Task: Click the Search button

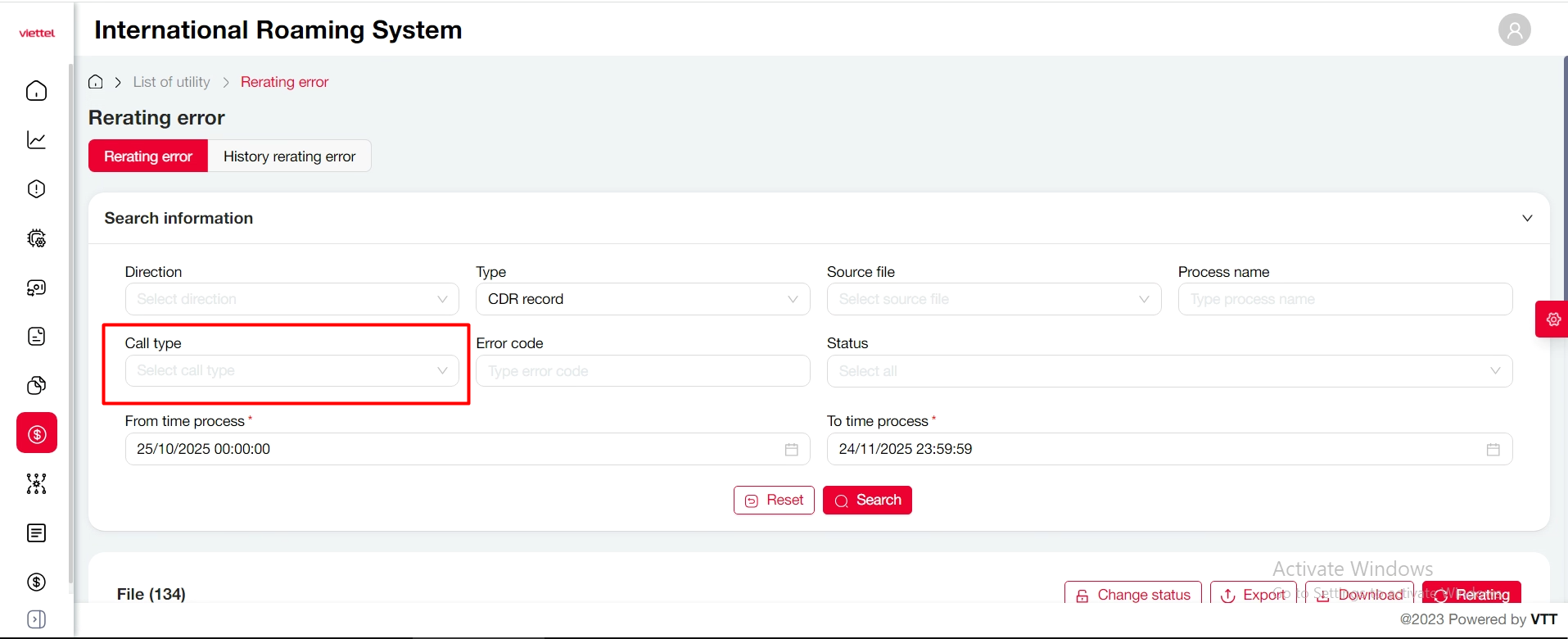Action: (867, 501)
